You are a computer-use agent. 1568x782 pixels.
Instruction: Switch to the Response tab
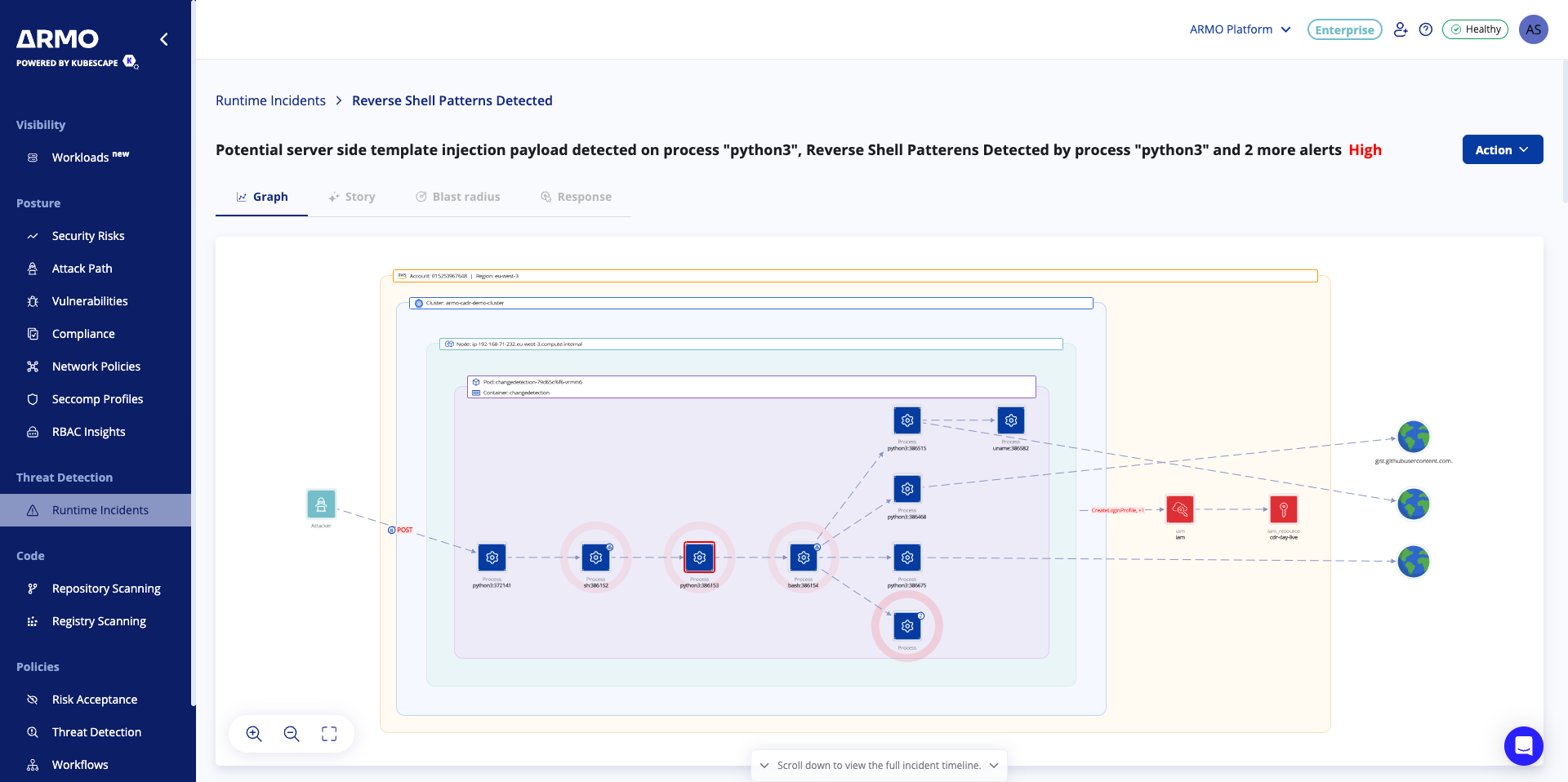[x=576, y=197]
